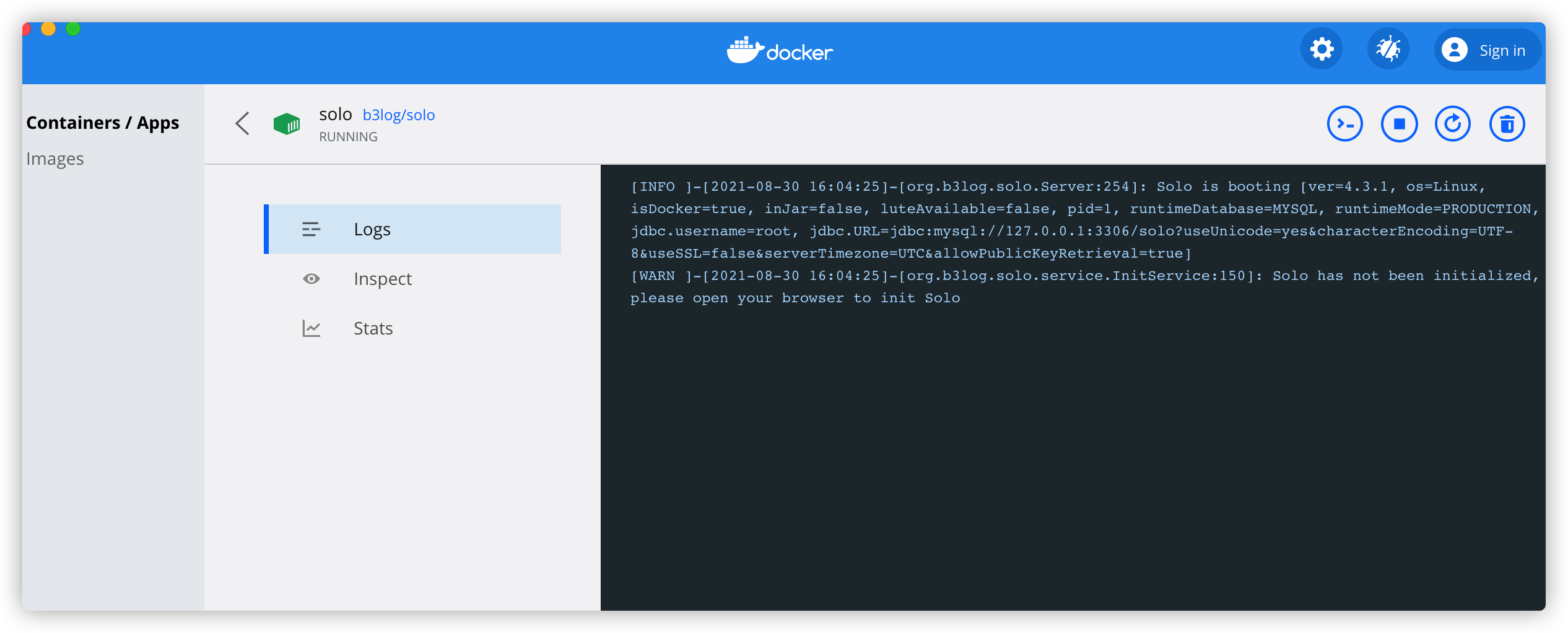This screenshot has width=1568, height=633.
Task: Click the Inspect eye icon
Action: click(x=311, y=279)
